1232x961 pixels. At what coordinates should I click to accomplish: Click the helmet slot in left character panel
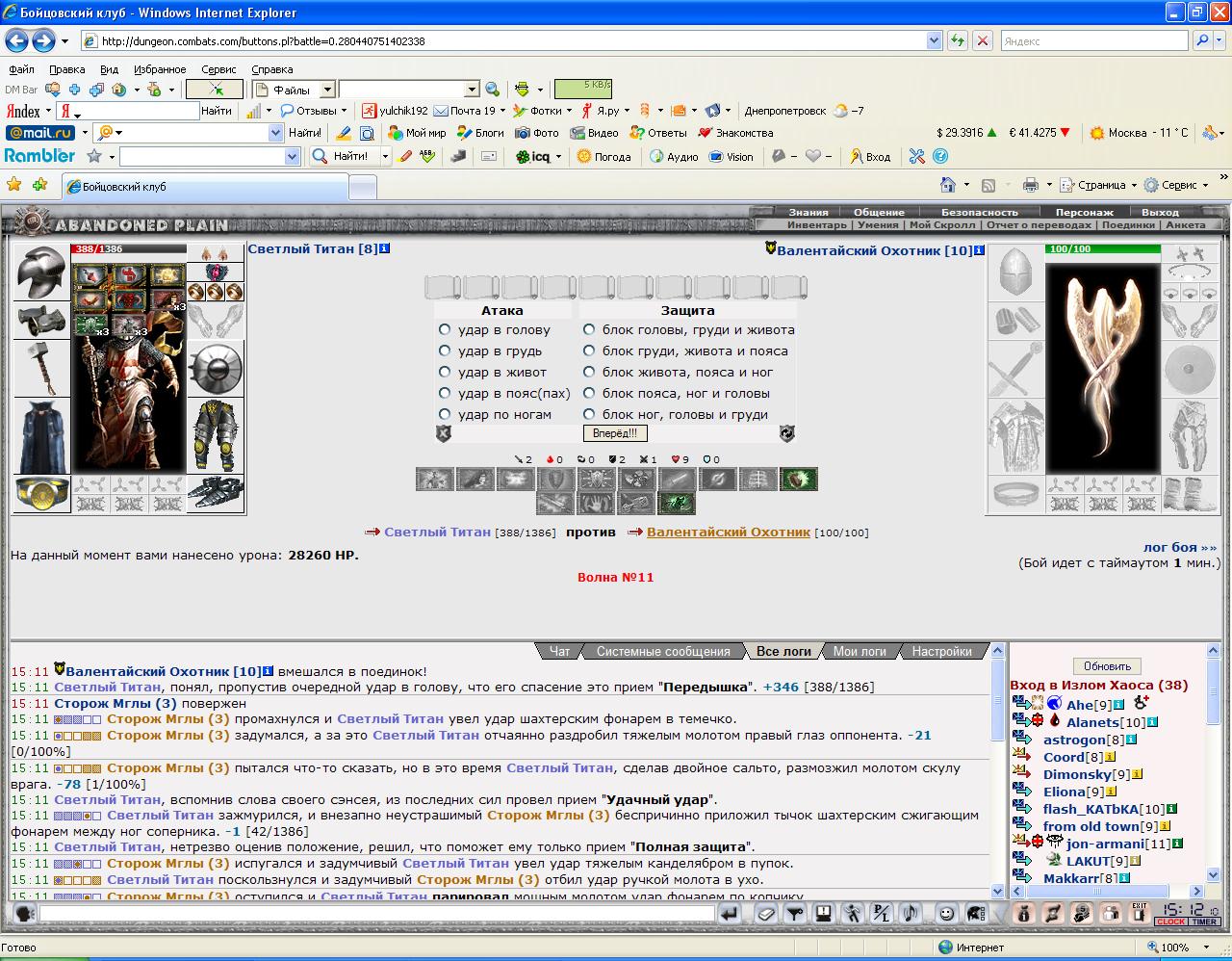[41, 273]
